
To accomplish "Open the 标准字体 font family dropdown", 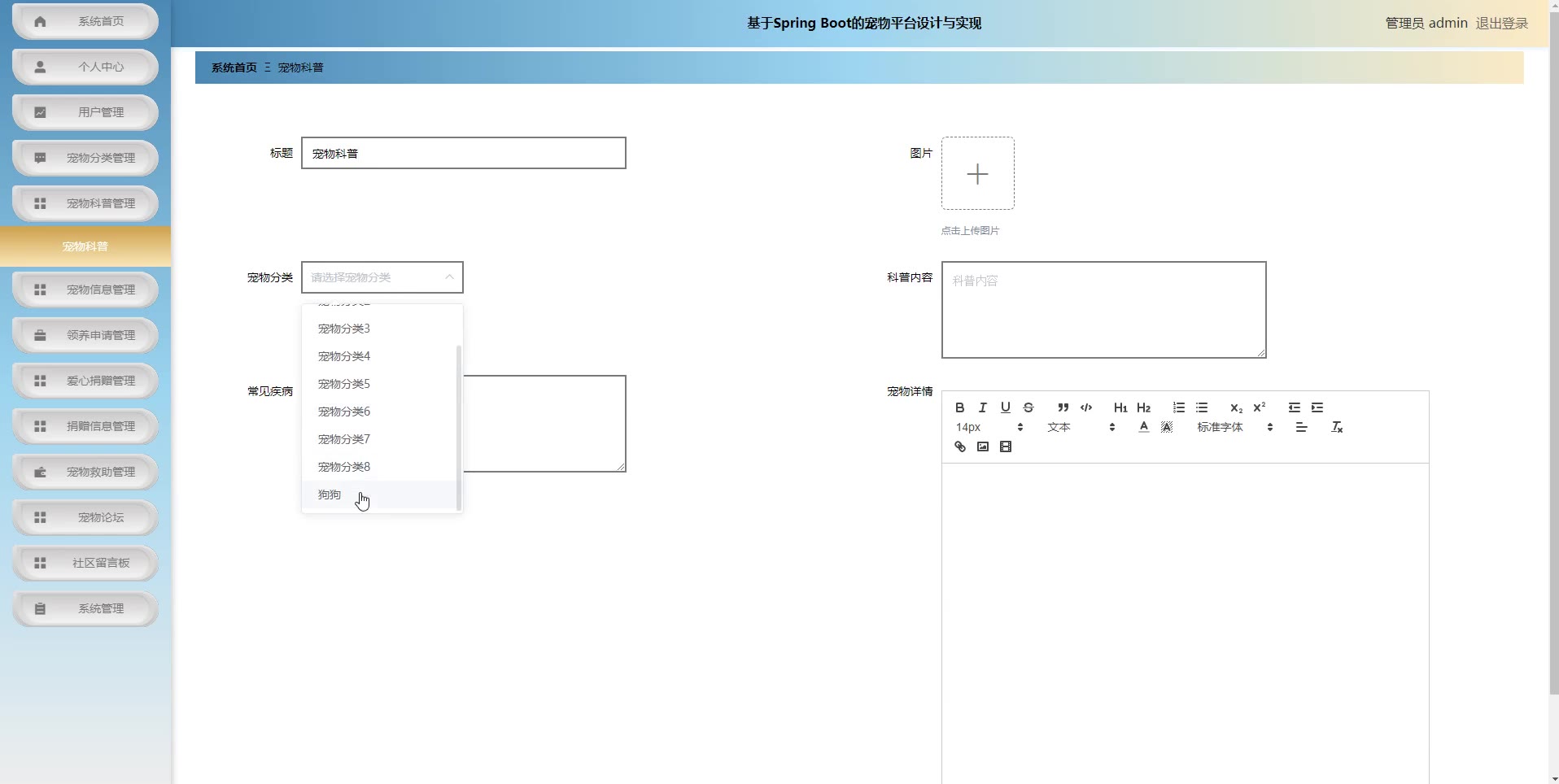I will tap(1234, 427).
